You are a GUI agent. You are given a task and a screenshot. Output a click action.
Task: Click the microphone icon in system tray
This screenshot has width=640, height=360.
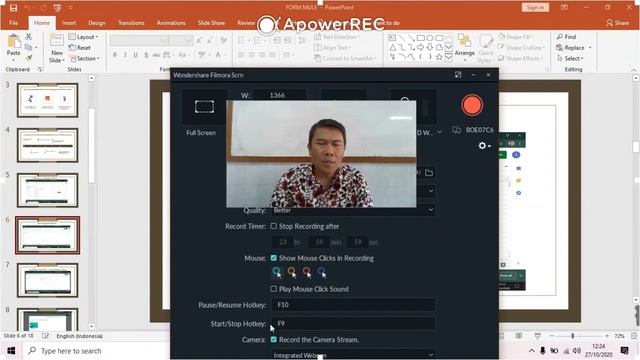point(543,351)
